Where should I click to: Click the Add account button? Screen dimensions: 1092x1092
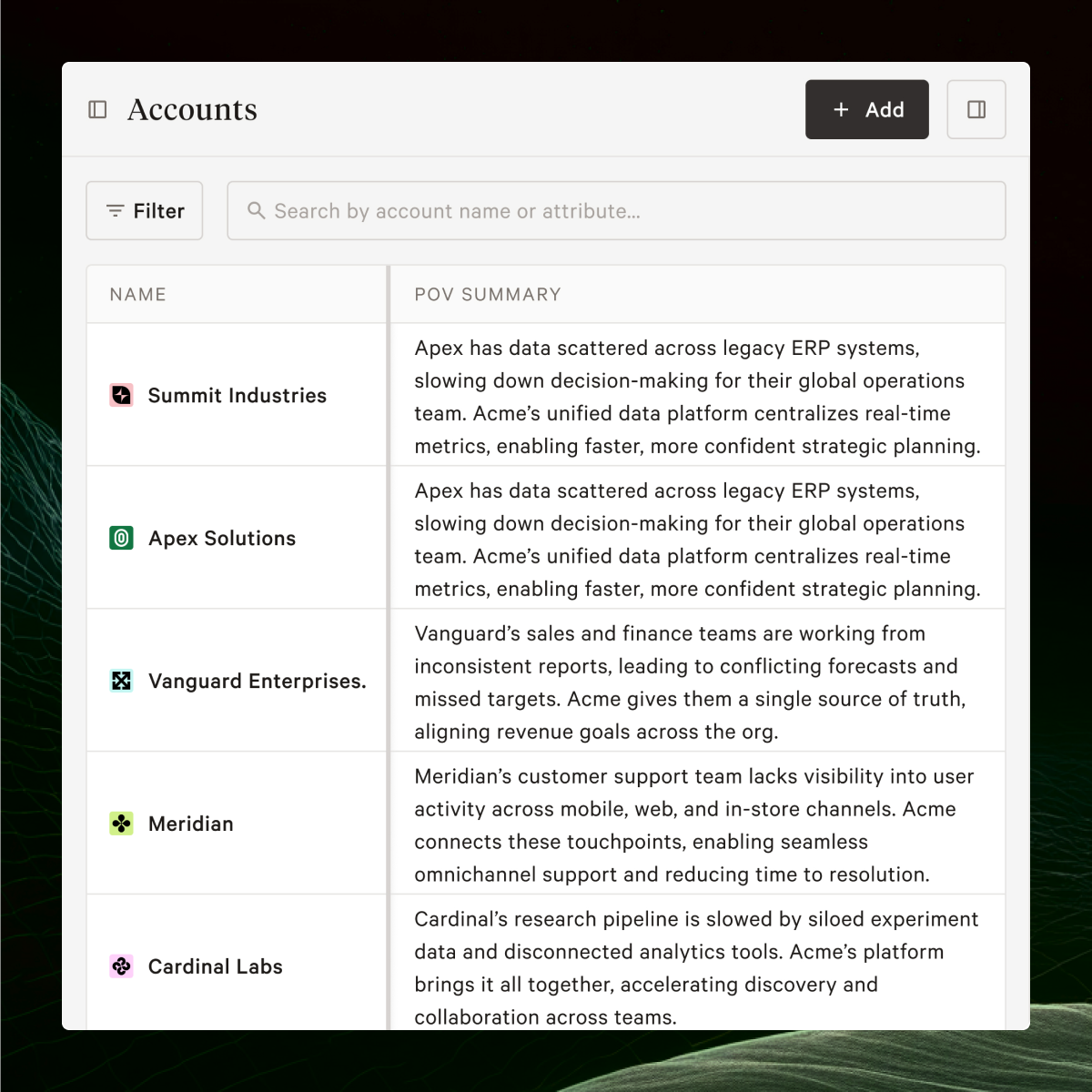[866, 109]
